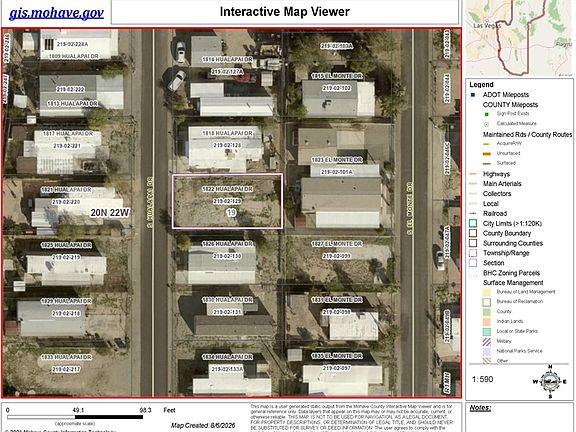576x432 pixels.
Task: Click the Bureau of Reclamation color swatch
Action: pos(487,302)
